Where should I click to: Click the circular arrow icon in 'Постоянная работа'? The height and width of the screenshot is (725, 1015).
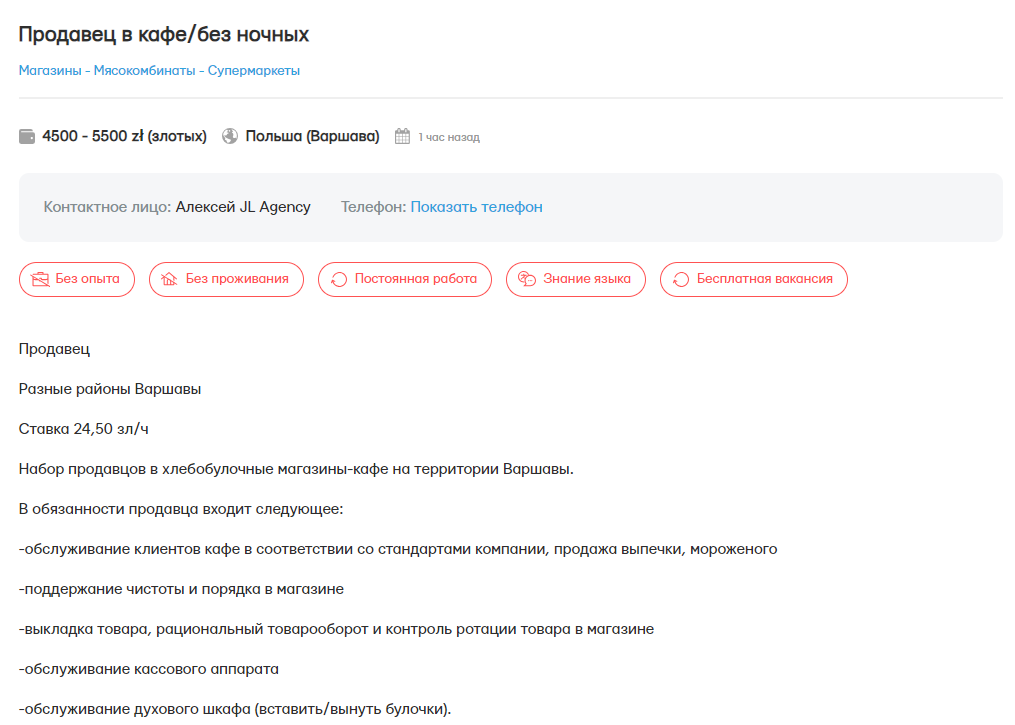(x=339, y=279)
